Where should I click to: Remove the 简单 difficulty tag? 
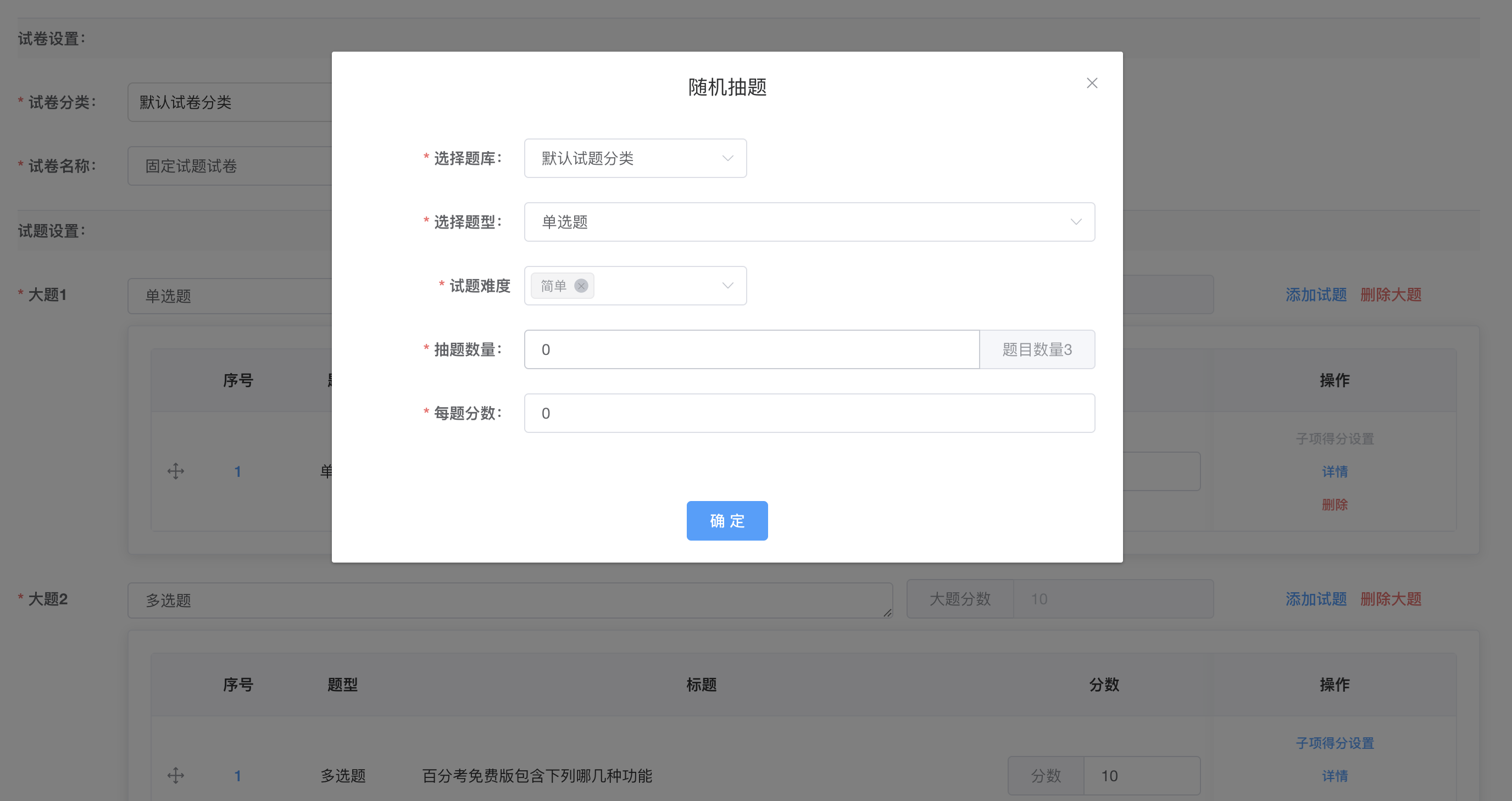click(581, 286)
